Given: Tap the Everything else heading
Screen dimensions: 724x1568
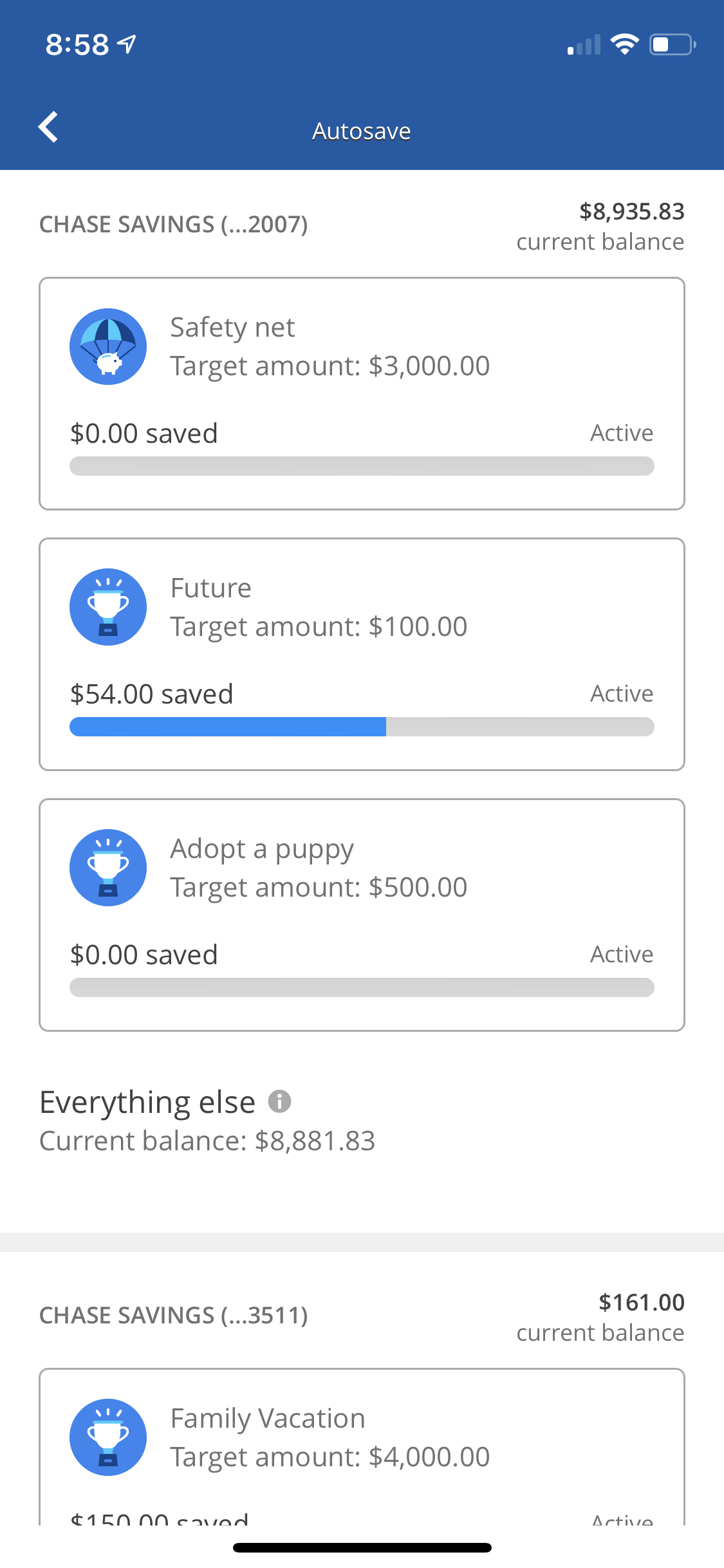Looking at the screenshot, I should (147, 1102).
